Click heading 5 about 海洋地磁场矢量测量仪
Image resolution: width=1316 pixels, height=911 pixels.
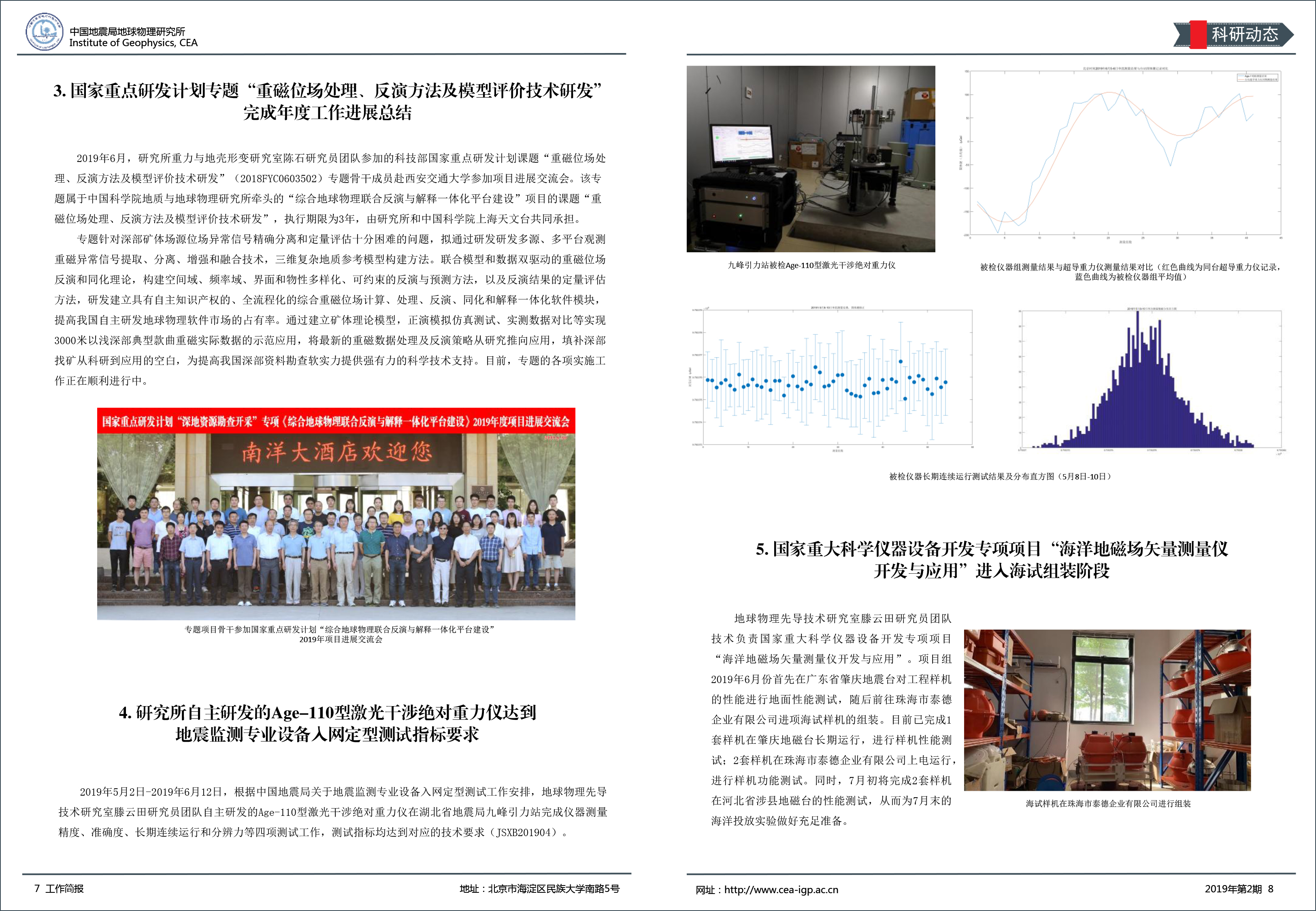(991, 560)
